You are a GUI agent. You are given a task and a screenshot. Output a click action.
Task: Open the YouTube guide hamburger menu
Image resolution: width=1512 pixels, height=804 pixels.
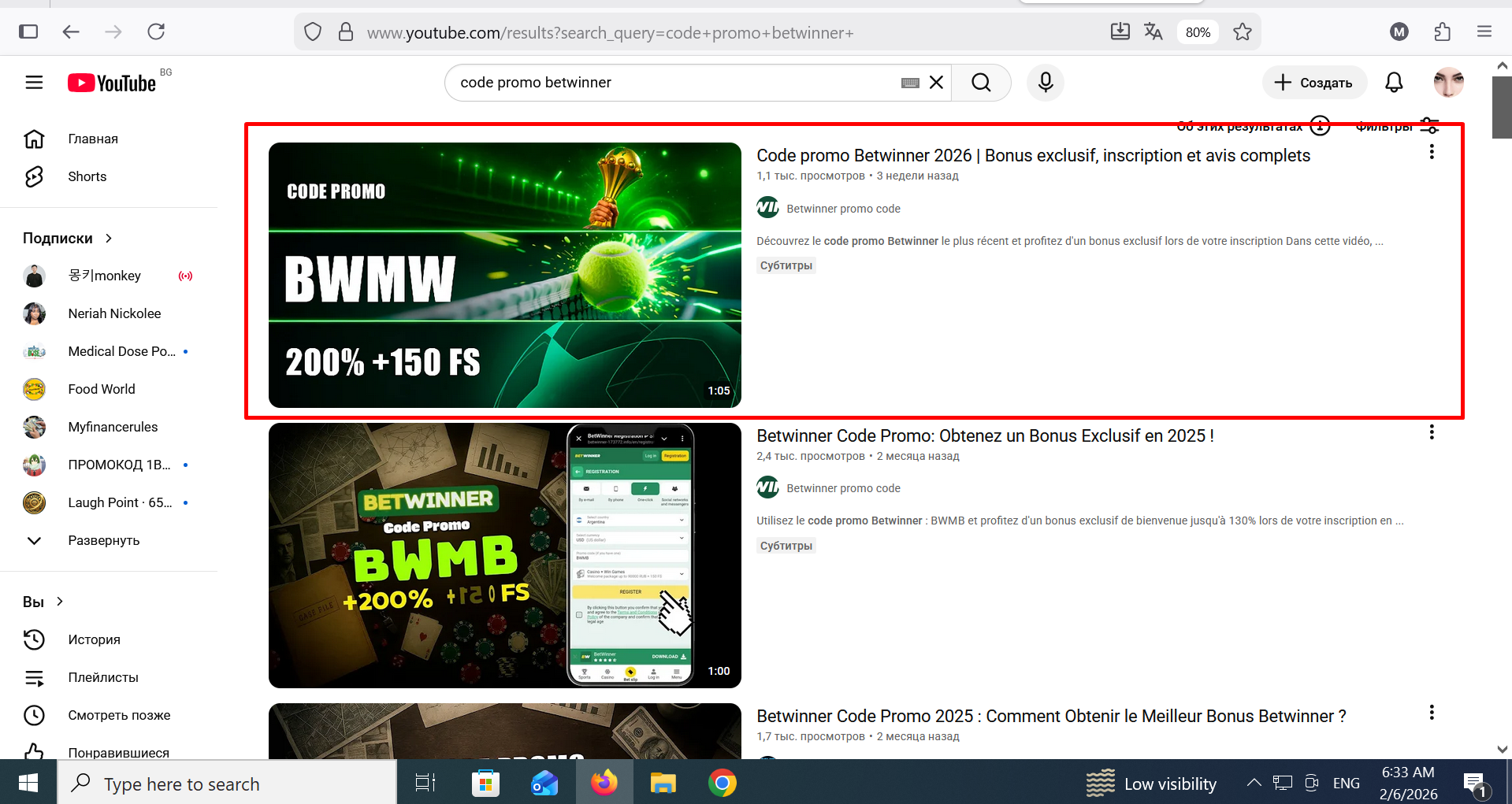[x=34, y=83]
